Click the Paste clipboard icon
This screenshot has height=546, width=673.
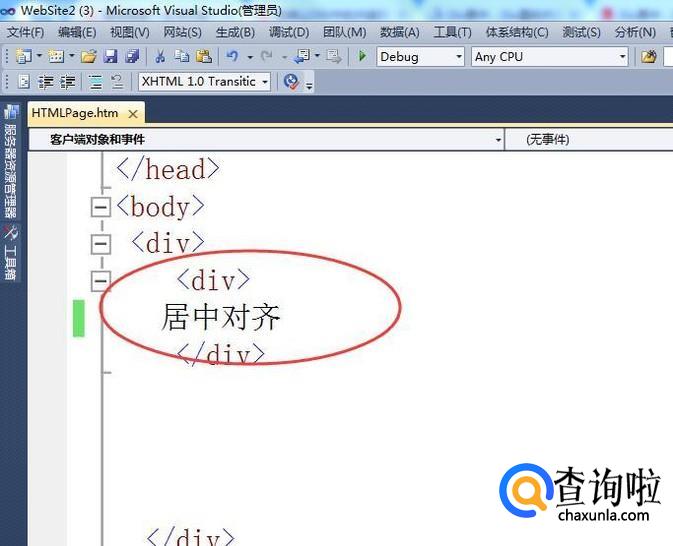[203, 57]
